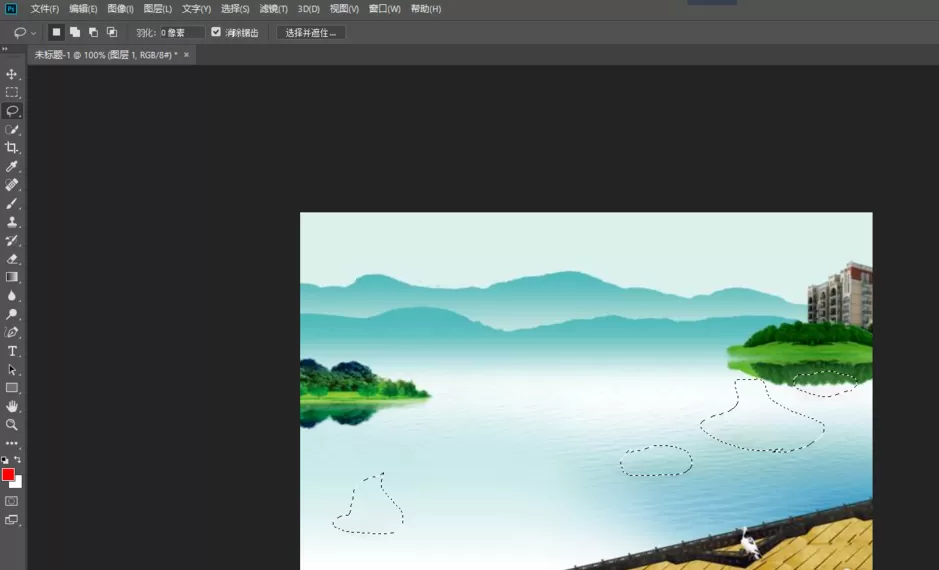
Task: Select the Clone Stamp tool
Action: [11, 222]
